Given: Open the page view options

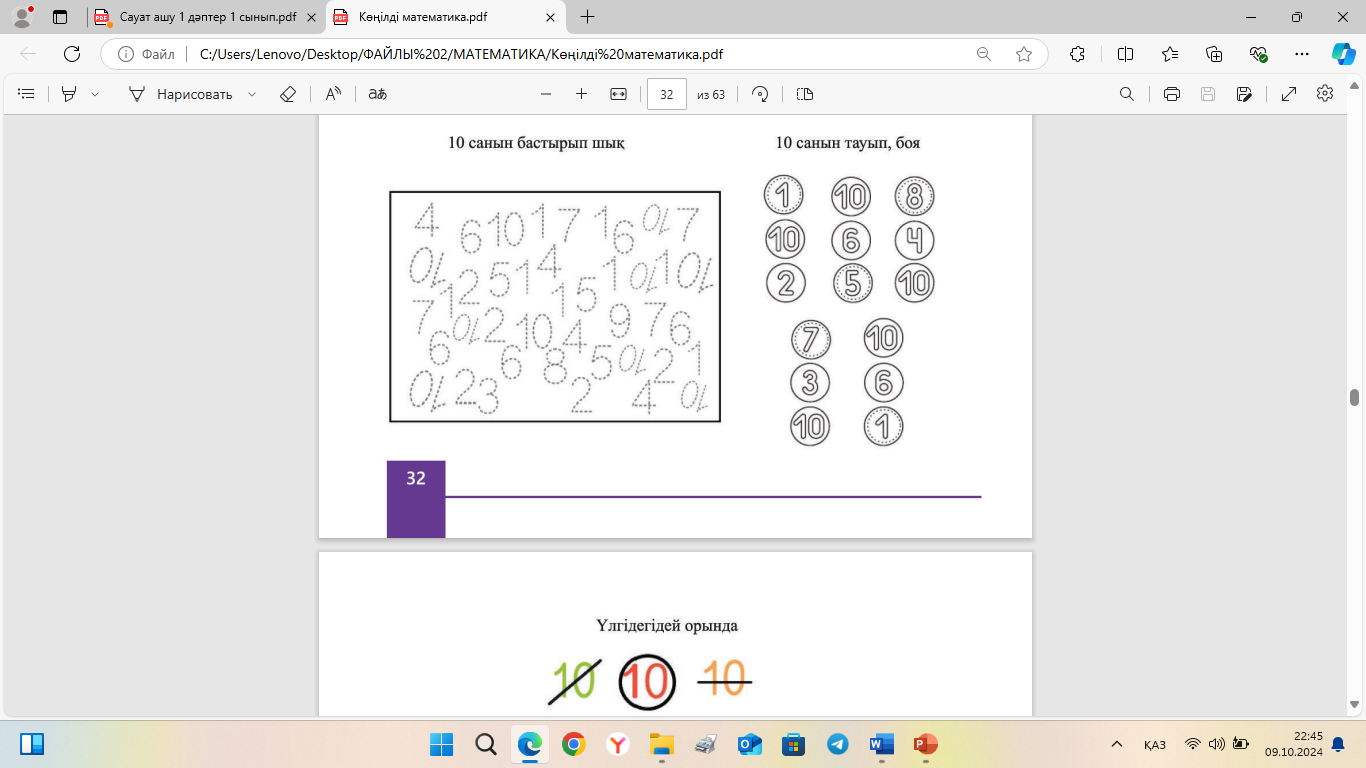Looking at the screenshot, I should (805, 94).
